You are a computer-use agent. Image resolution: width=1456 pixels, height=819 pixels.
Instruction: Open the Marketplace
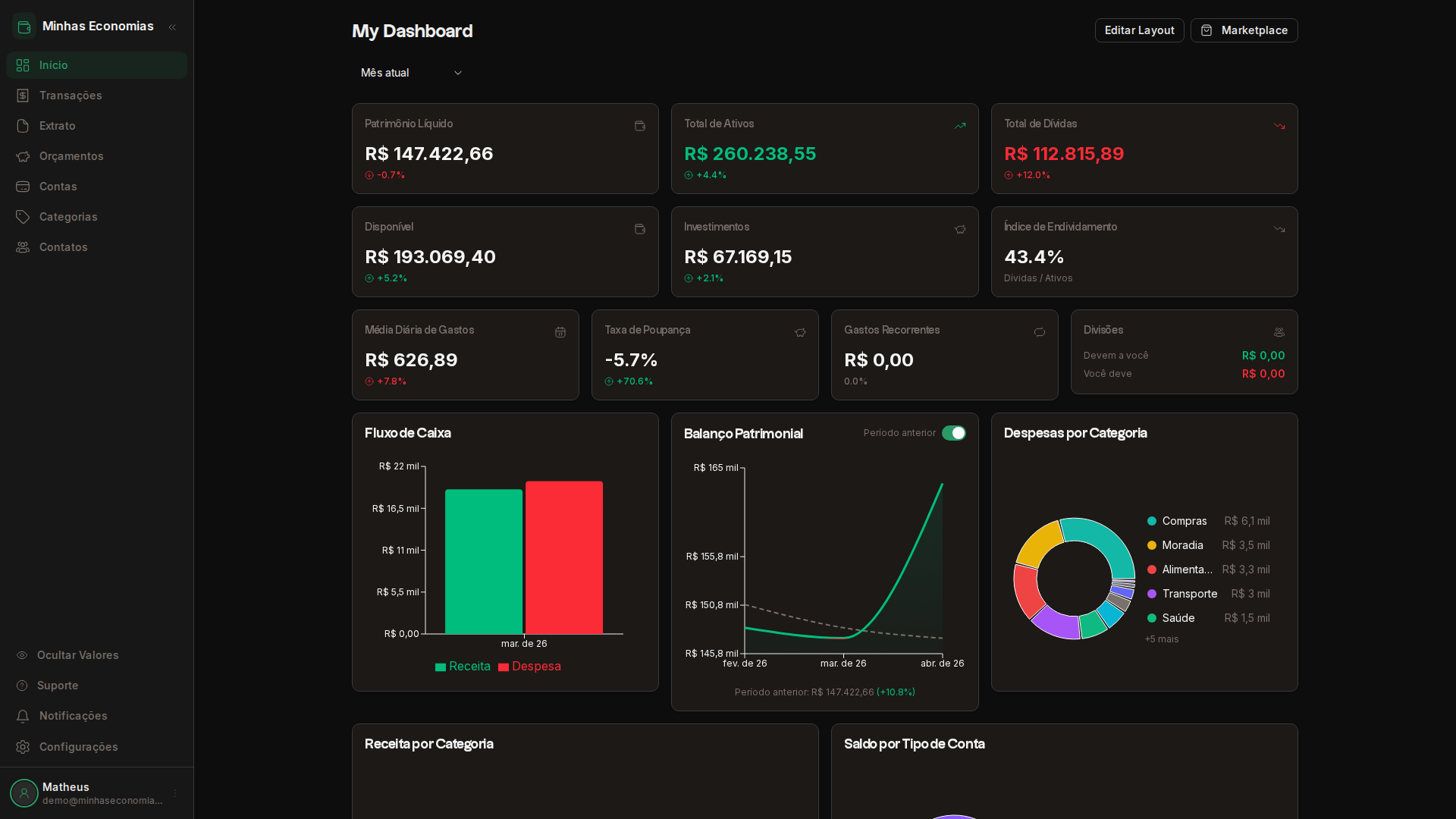pos(1244,30)
